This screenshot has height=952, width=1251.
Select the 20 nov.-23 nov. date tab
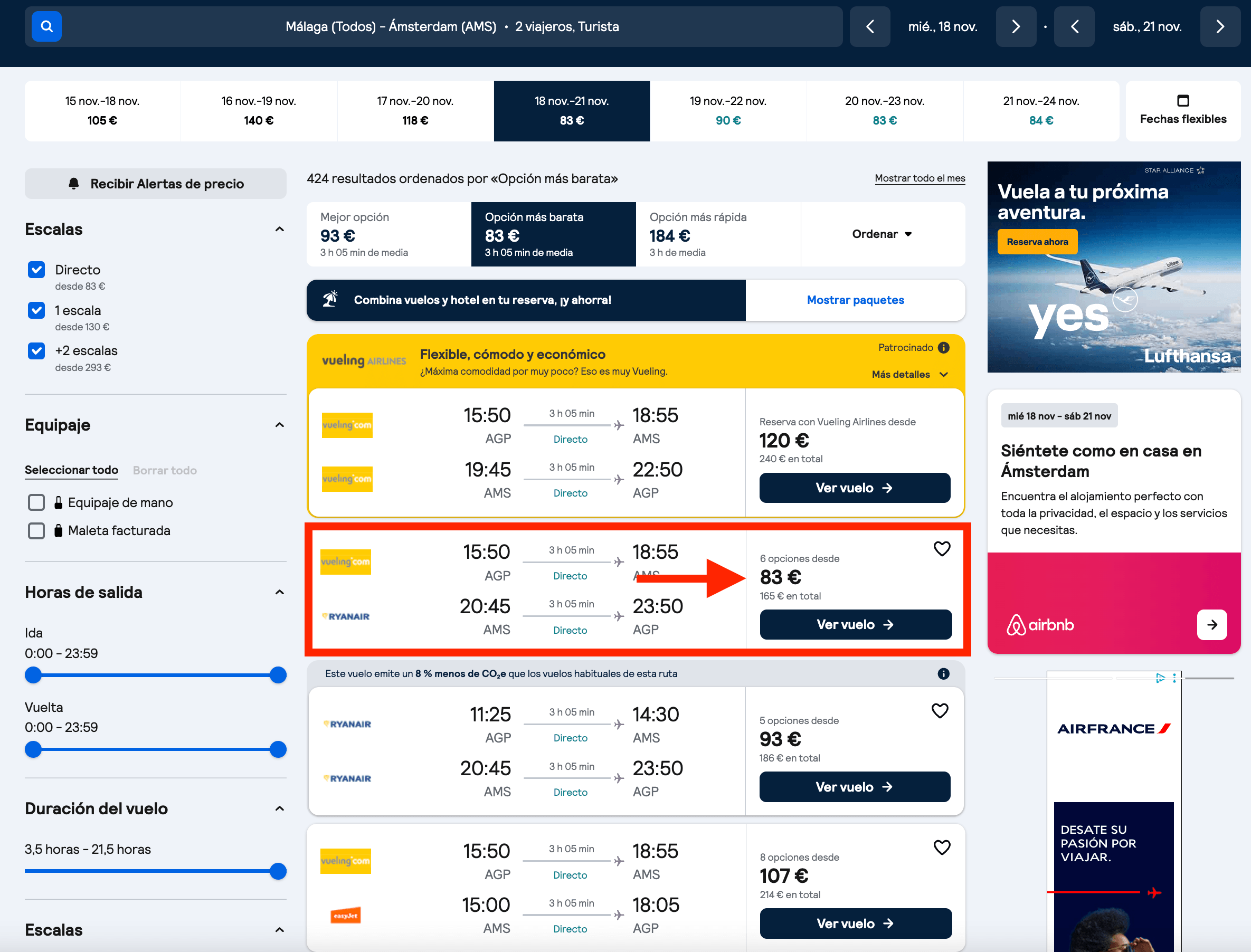click(x=885, y=110)
